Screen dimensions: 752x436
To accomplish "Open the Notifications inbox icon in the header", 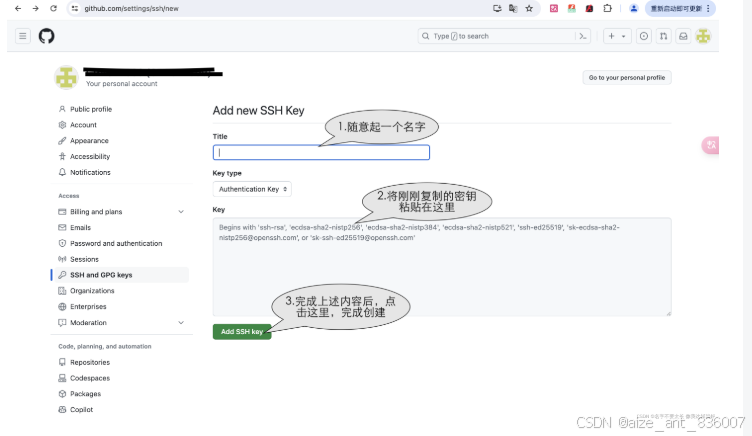I will click(683, 36).
